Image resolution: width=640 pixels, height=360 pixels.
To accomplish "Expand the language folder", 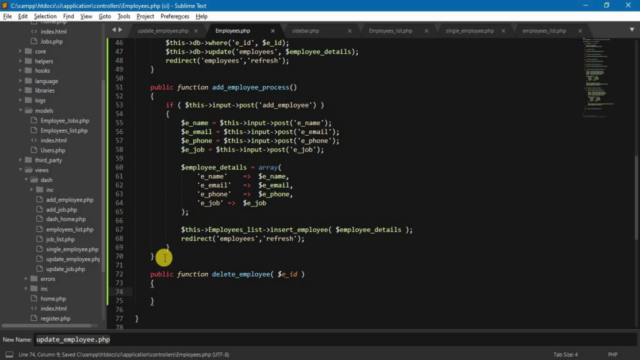I will pyautogui.click(x=20, y=81).
